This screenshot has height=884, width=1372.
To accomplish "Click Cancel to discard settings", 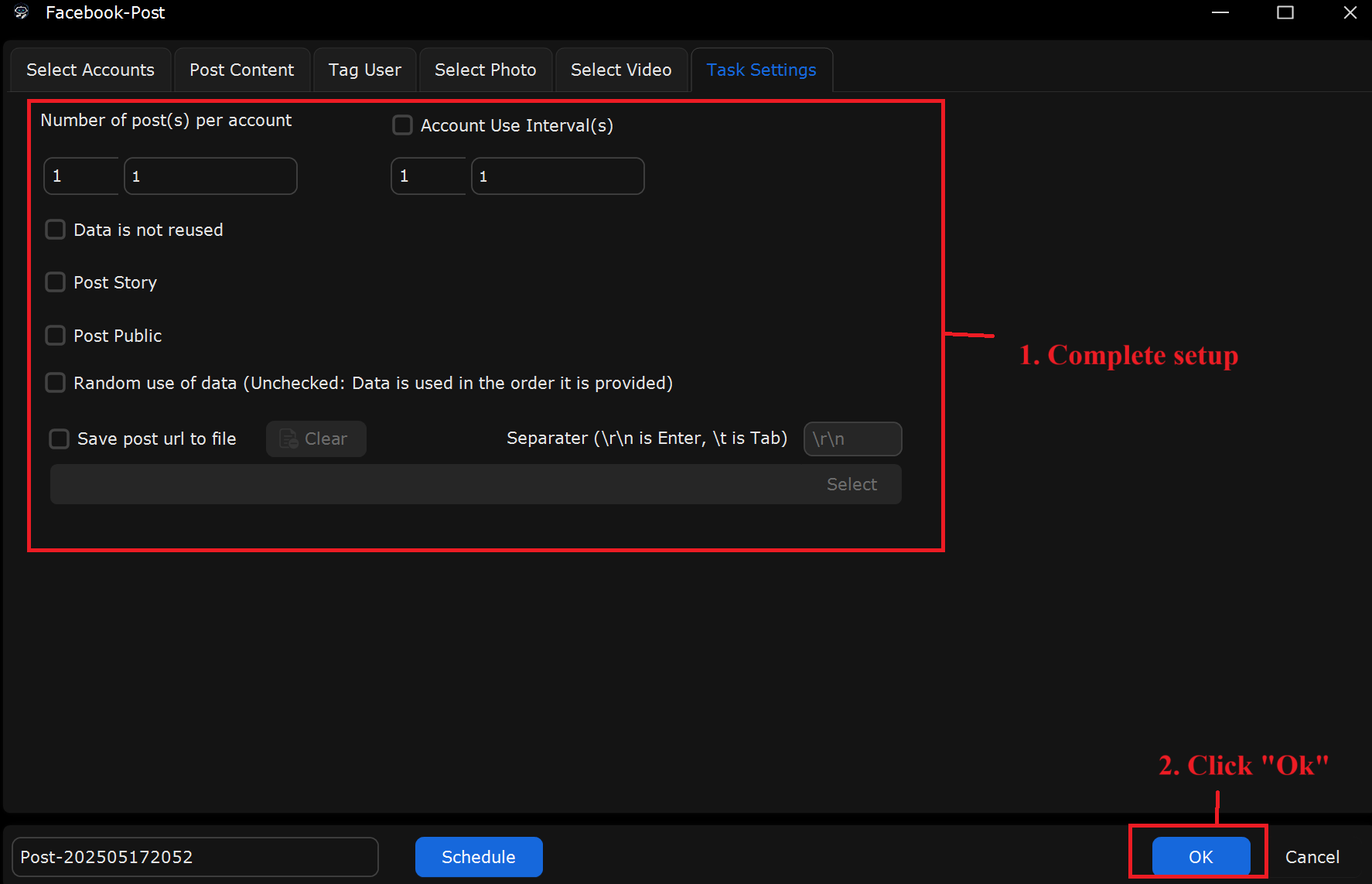I will click(1312, 857).
